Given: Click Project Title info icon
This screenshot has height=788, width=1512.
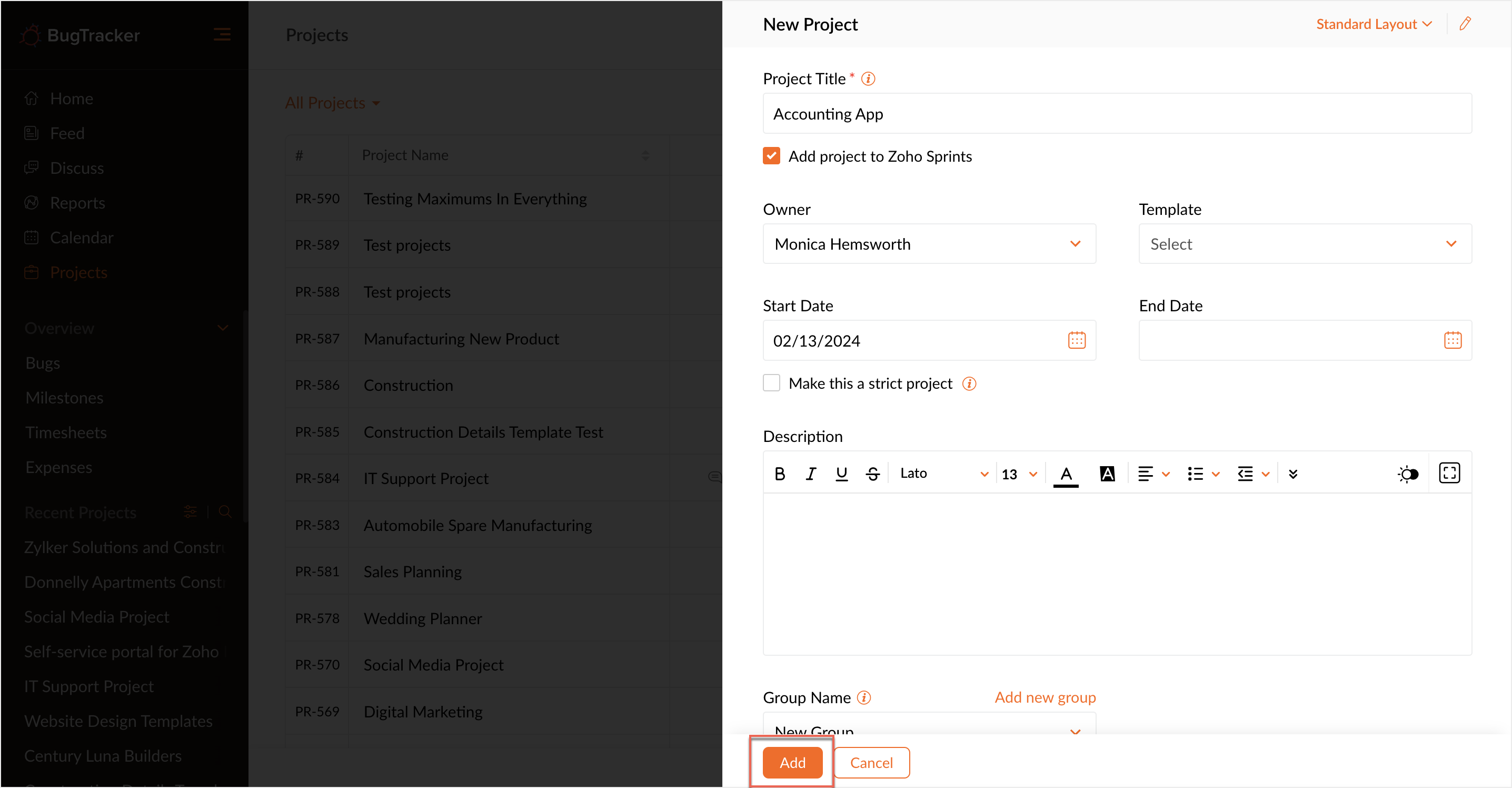Looking at the screenshot, I should click(x=868, y=78).
